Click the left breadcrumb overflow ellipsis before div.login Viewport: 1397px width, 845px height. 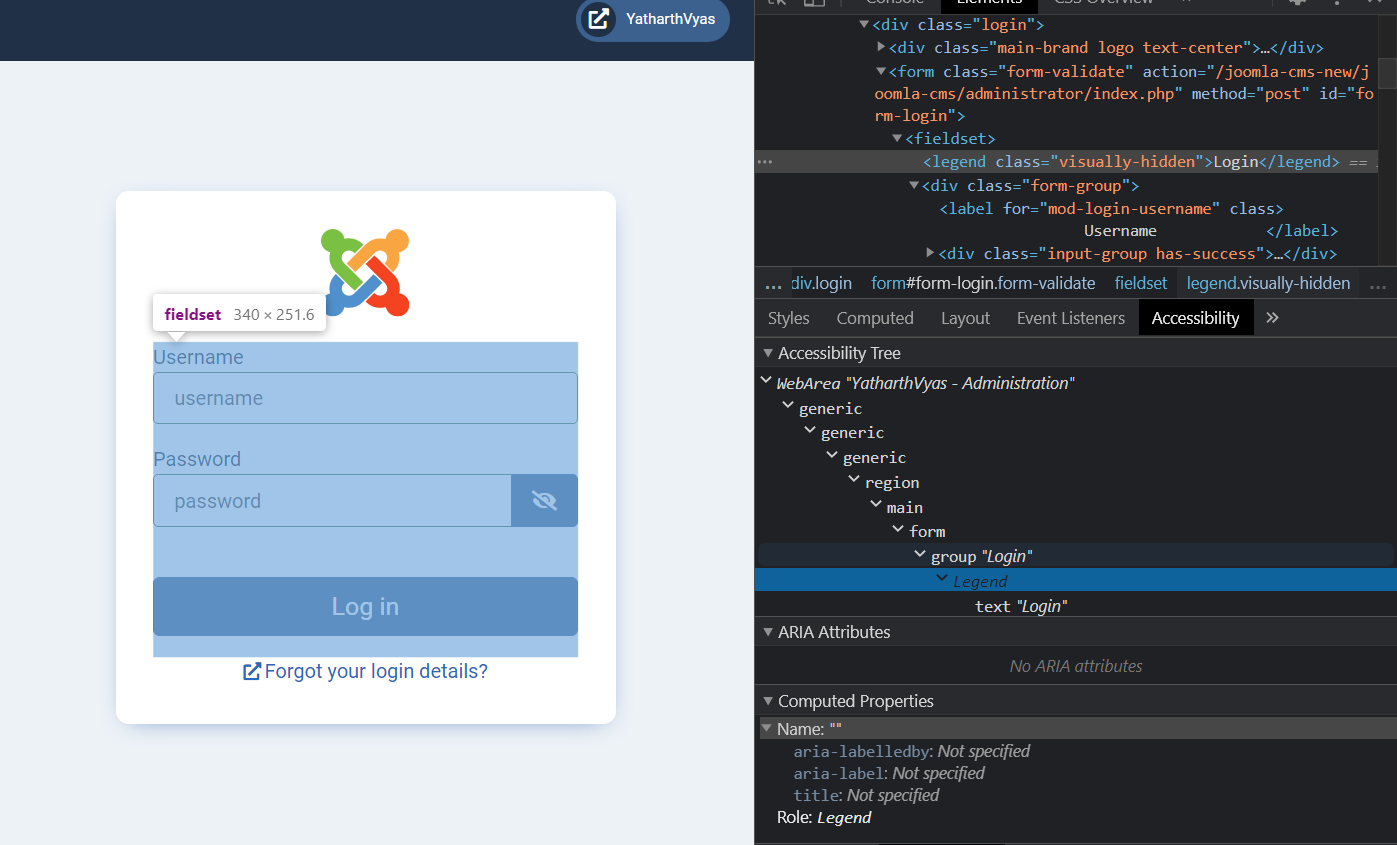click(x=773, y=284)
